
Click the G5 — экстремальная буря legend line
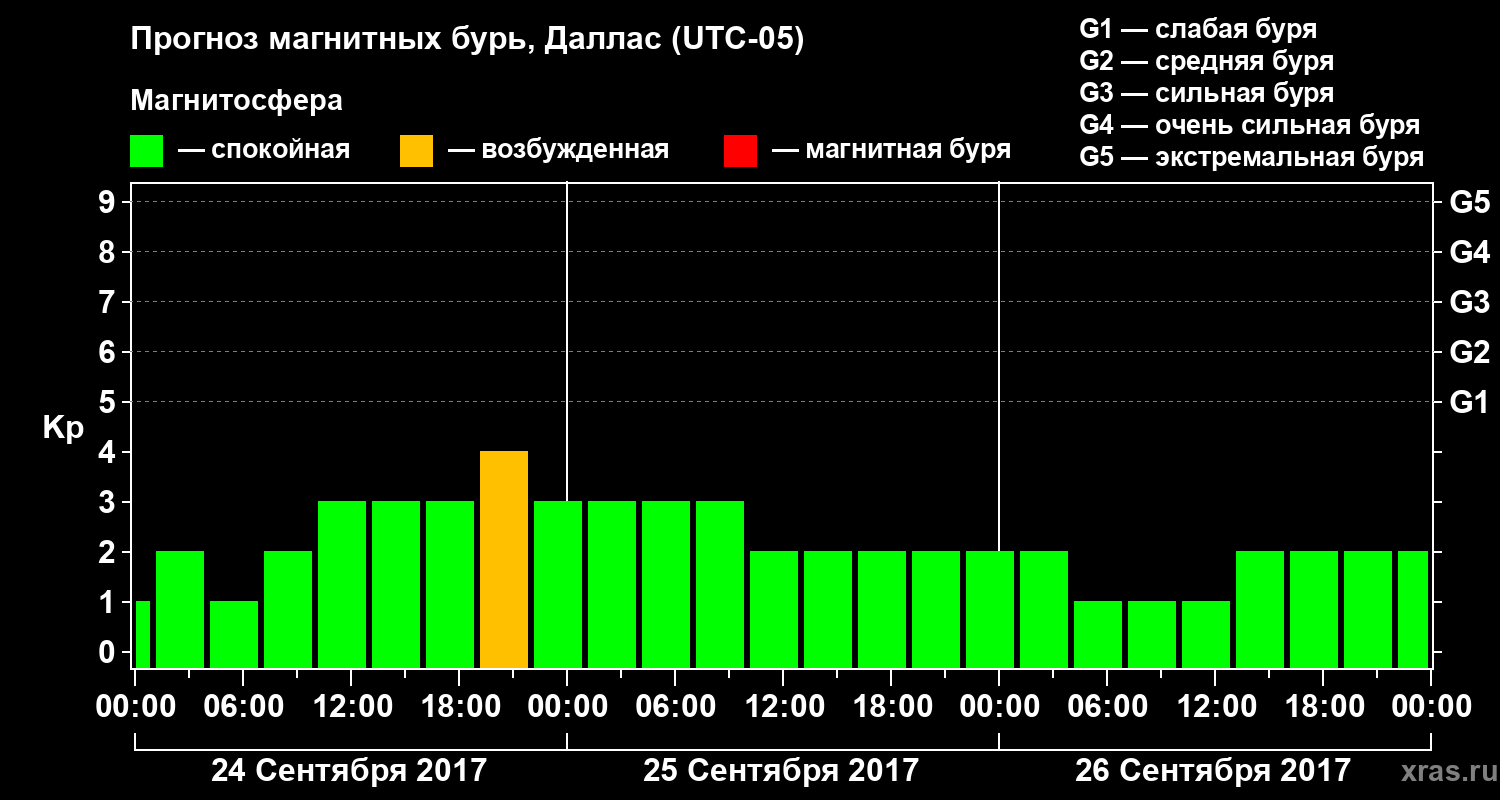pyautogui.click(x=1252, y=158)
